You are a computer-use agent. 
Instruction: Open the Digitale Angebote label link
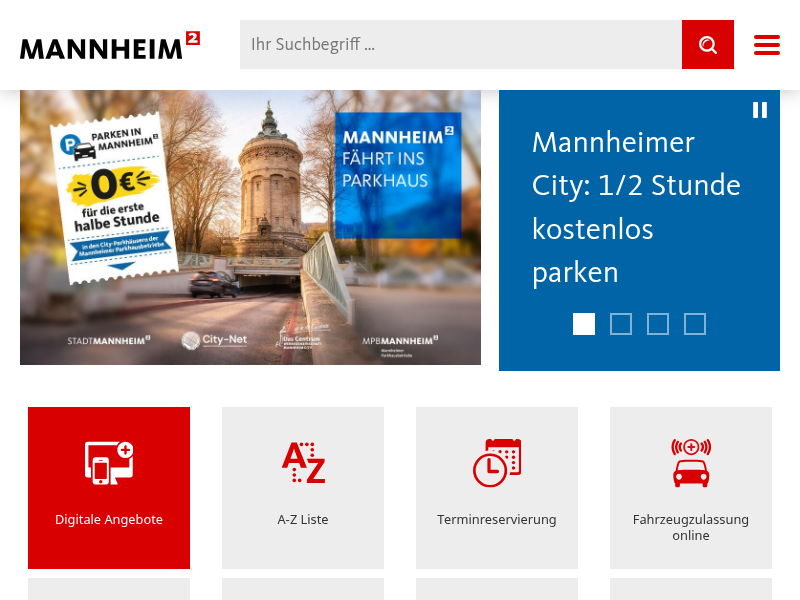click(x=109, y=519)
